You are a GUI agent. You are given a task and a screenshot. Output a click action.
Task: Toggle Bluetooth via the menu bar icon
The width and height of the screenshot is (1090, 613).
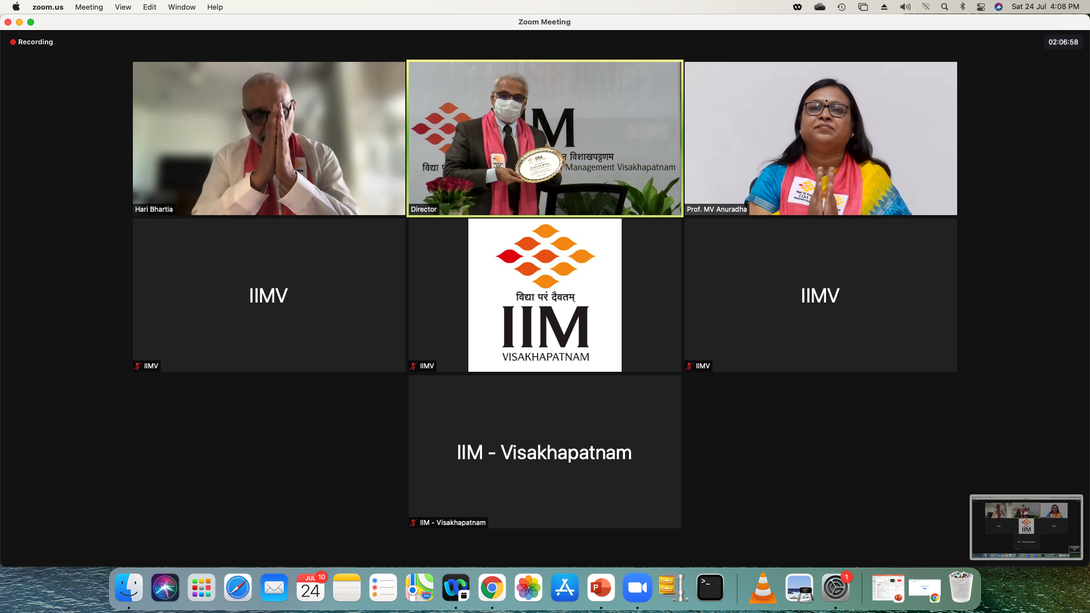[962, 7]
